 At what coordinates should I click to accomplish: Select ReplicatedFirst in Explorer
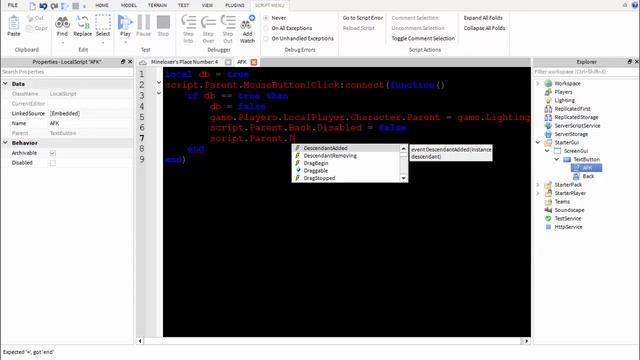[572, 109]
